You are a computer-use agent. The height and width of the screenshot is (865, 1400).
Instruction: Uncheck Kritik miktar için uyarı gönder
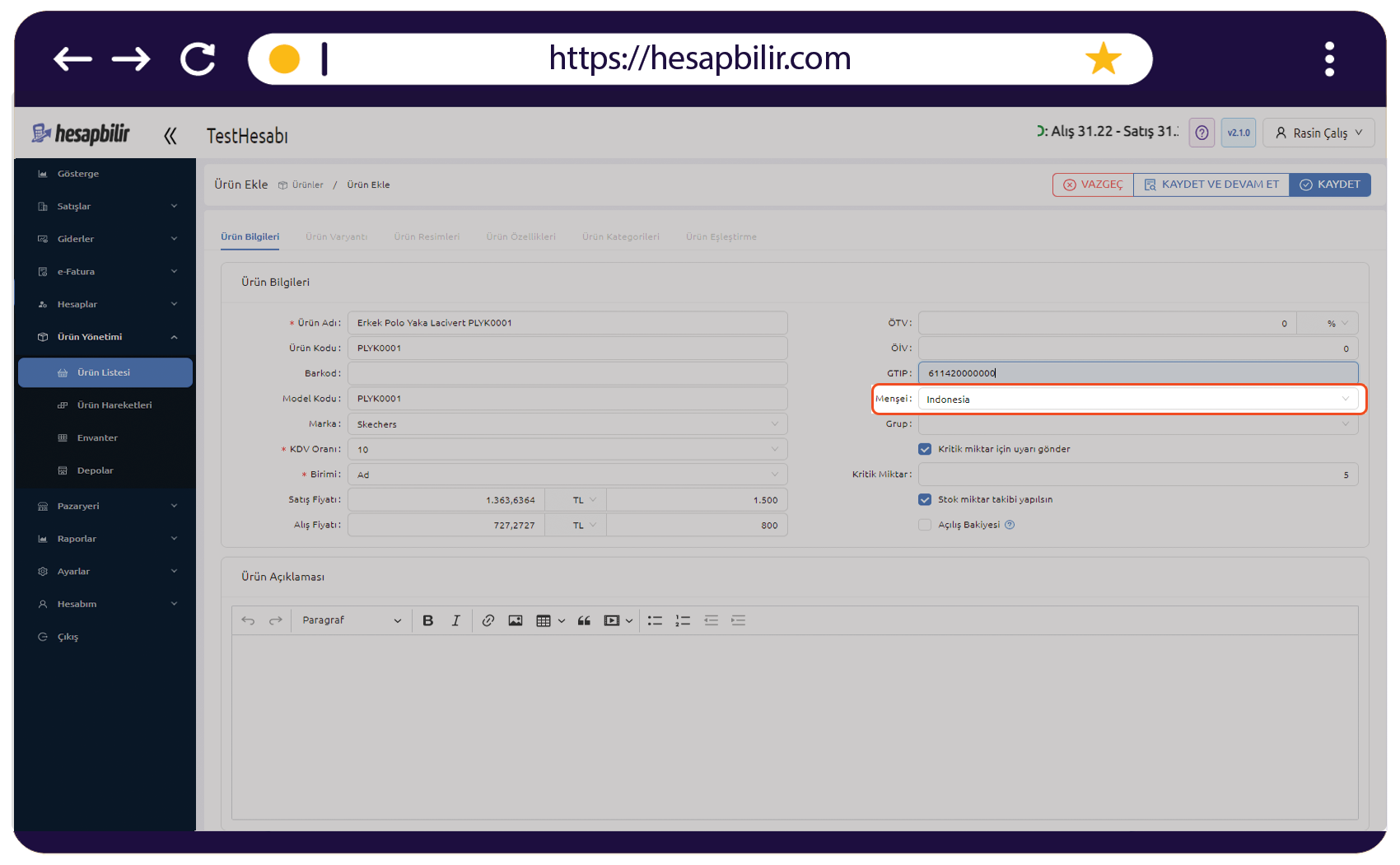[925, 449]
